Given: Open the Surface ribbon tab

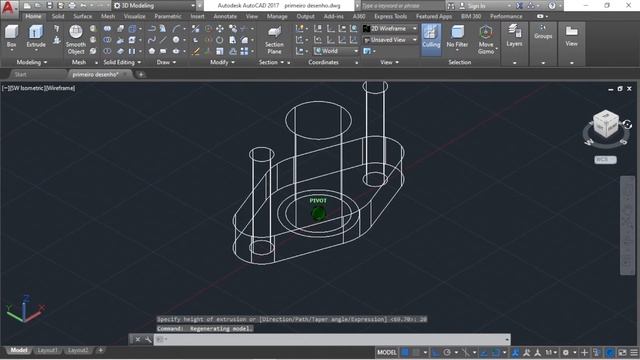Looking at the screenshot, I should click(82, 16).
